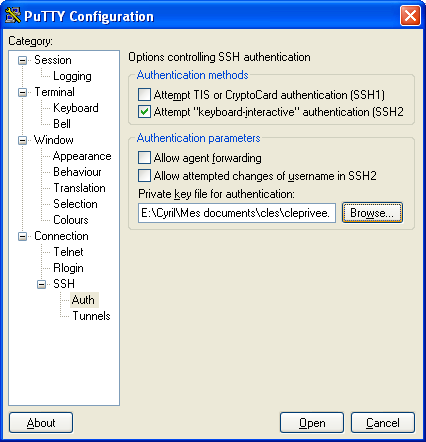Collapse the Connection tree node
This screenshot has width=426, height=442.
point(22,236)
